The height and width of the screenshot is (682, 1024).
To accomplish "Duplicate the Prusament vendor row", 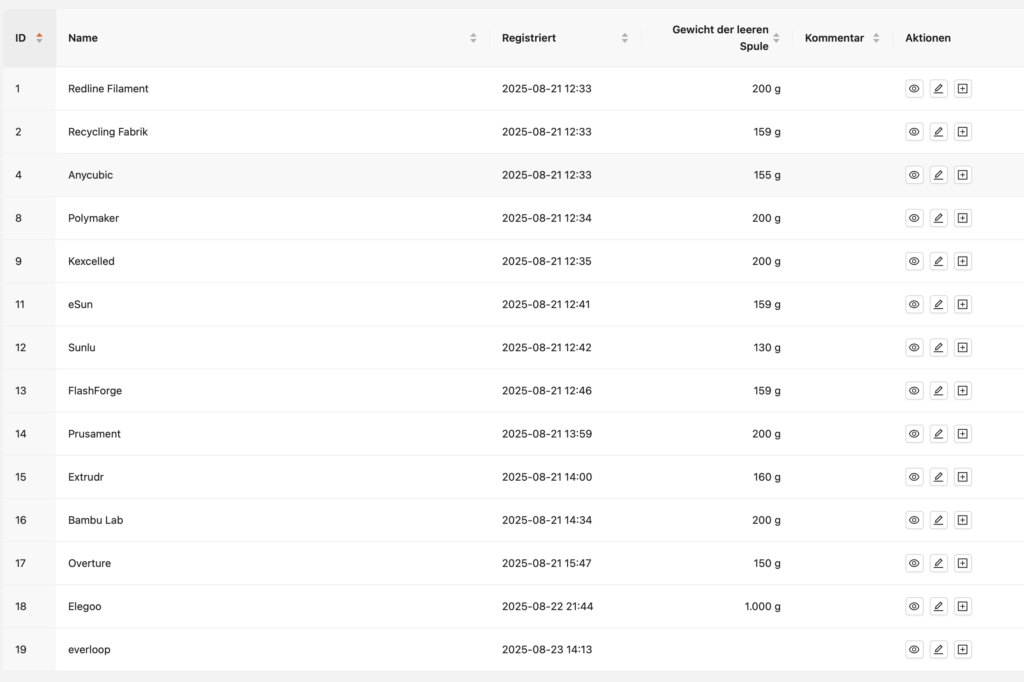I will (x=962, y=434).
